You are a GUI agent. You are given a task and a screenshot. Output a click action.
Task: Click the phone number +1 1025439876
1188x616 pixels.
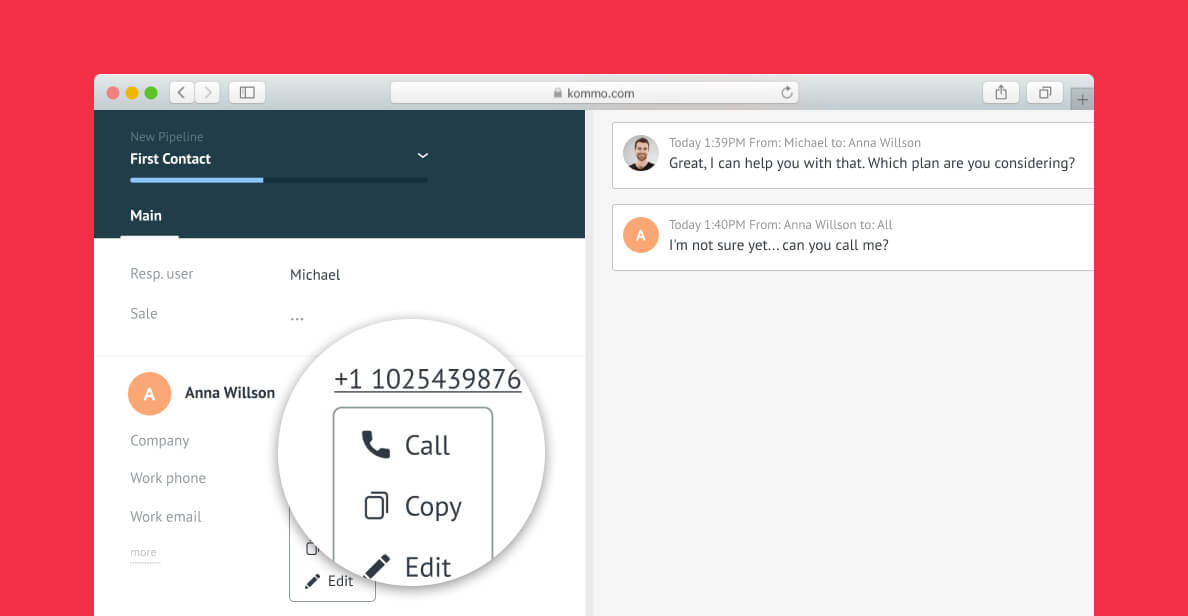(x=427, y=379)
